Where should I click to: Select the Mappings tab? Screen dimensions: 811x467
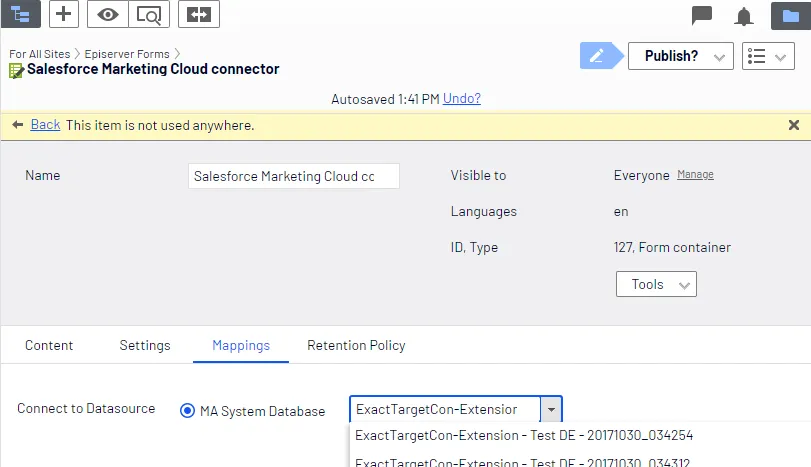pyautogui.click(x=241, y=345)
